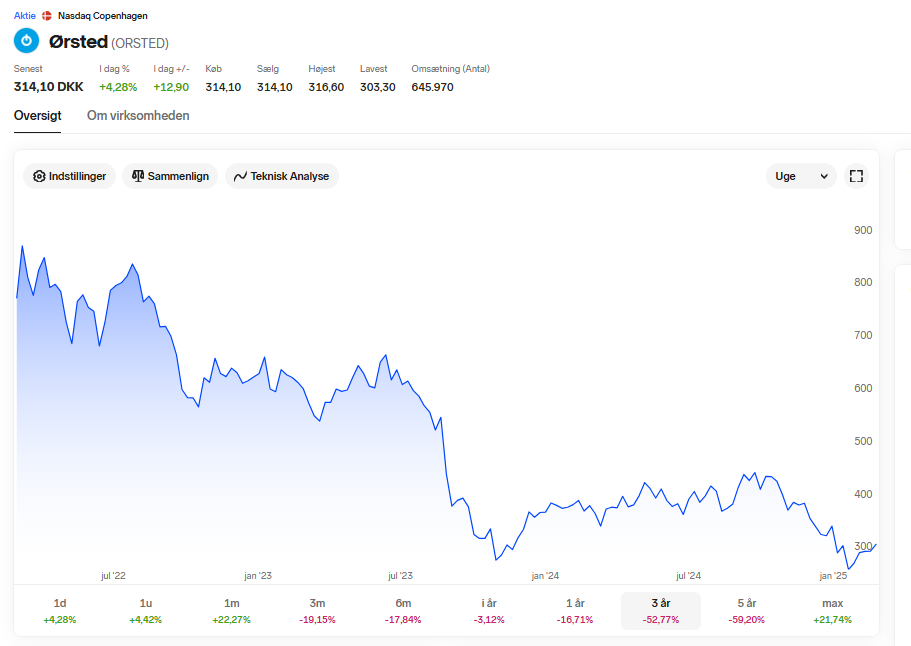The height and width of the screenshot is (646, 911).
Task: Select the 6m time range
Action: click(403, 611)
